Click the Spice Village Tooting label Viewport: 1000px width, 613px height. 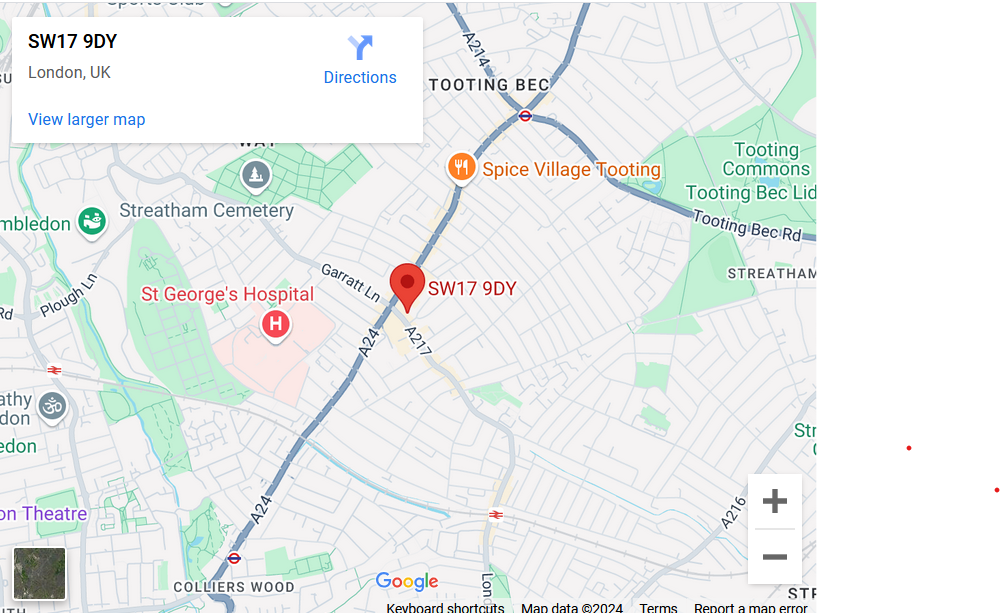[571, 170]
